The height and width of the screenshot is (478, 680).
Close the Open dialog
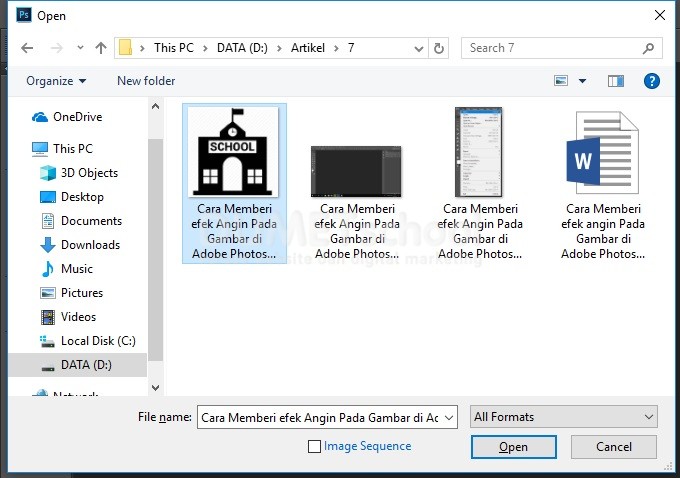point(660,15)
